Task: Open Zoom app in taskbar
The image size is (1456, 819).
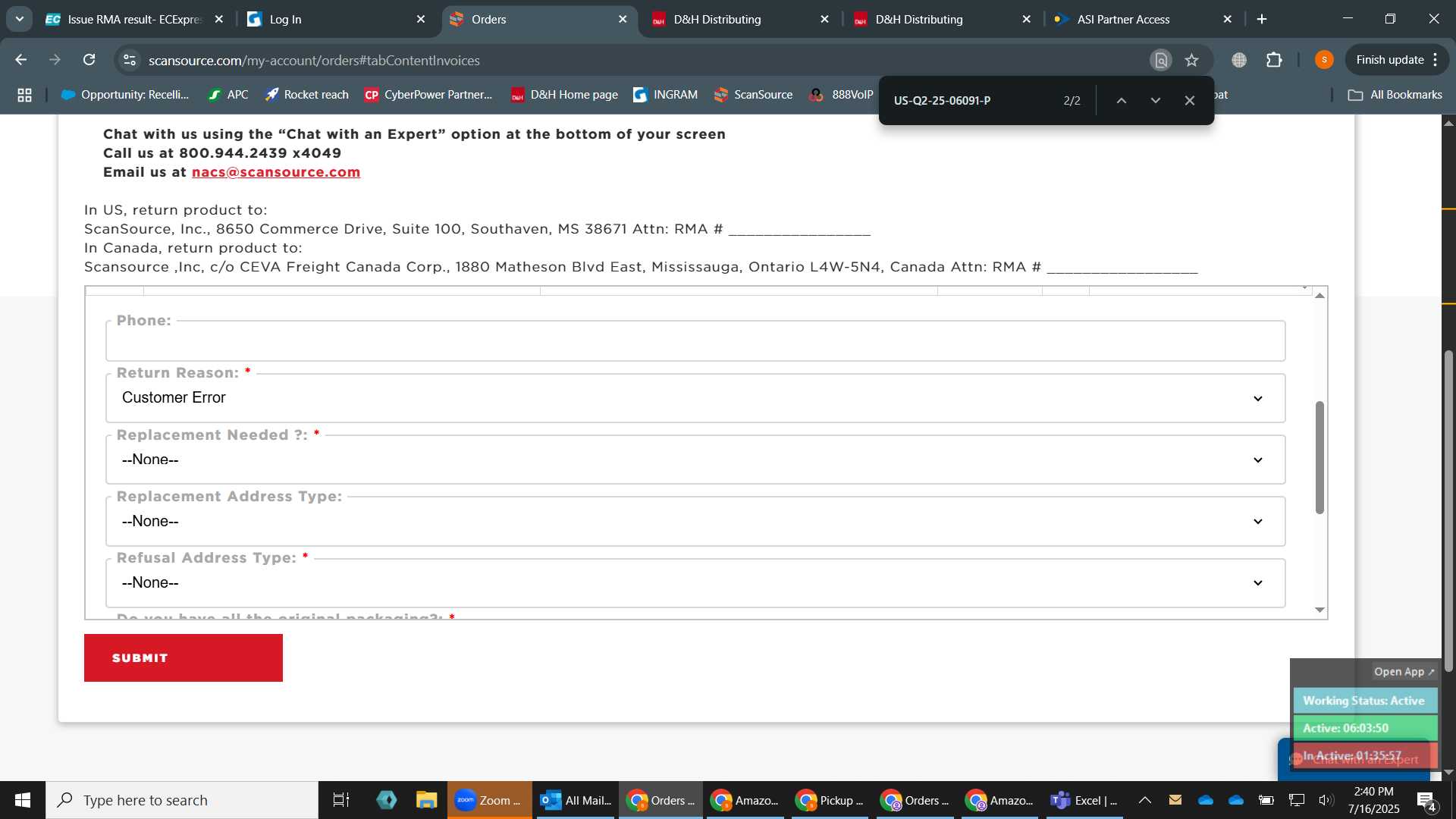Action: (489, 800)
